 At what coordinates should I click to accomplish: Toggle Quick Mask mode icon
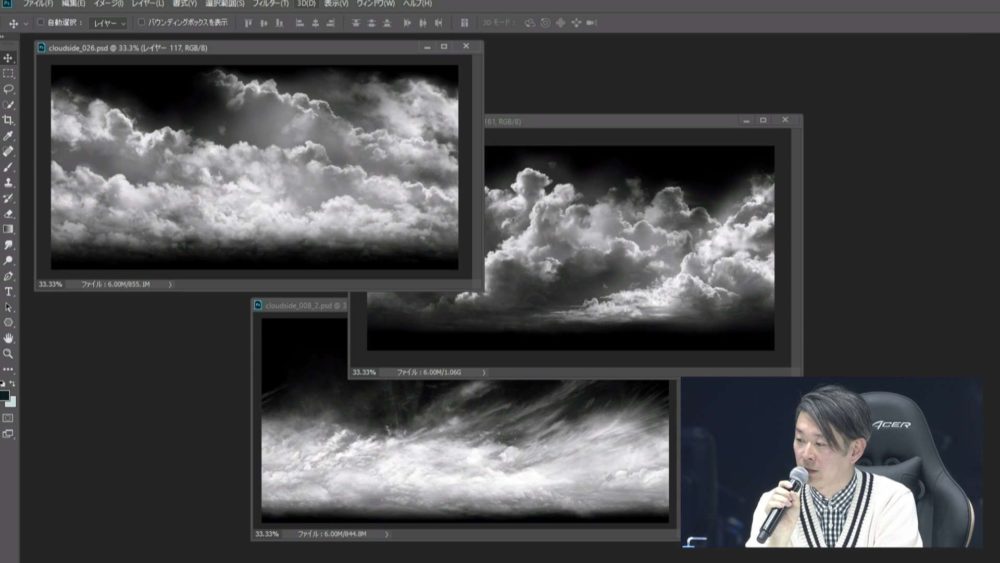pyautogui.click(x=8, y=417)
